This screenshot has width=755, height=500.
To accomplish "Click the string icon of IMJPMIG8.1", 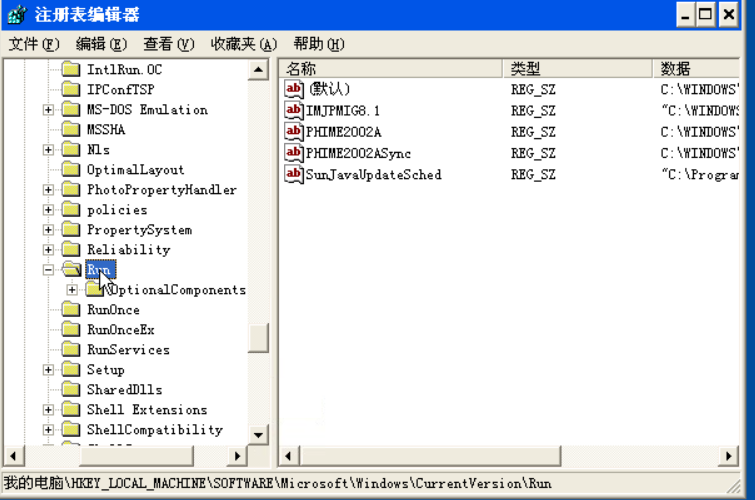I will pyautogui.click(x=294, y=110).
